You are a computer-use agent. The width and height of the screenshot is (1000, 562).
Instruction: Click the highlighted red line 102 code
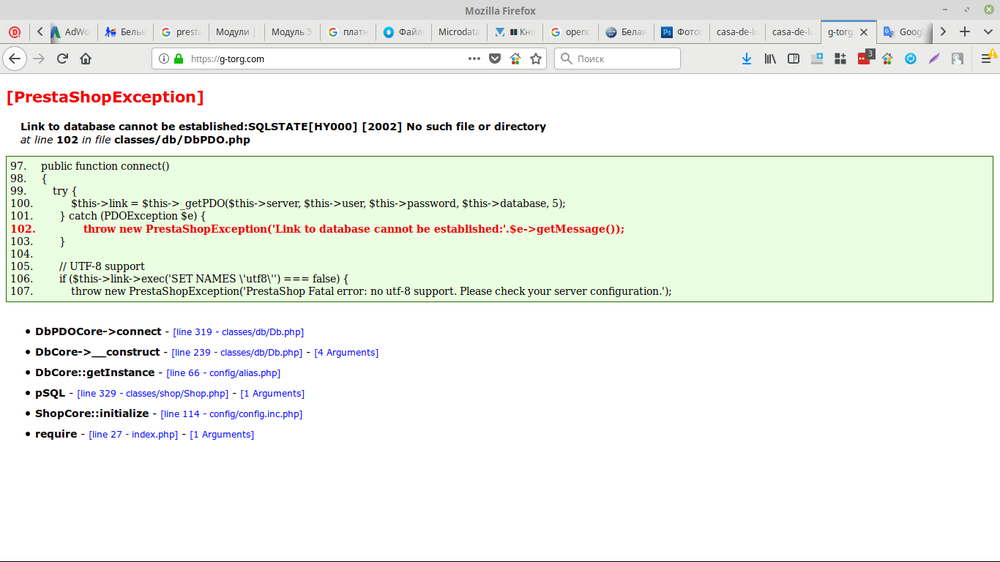click(353, 229)
